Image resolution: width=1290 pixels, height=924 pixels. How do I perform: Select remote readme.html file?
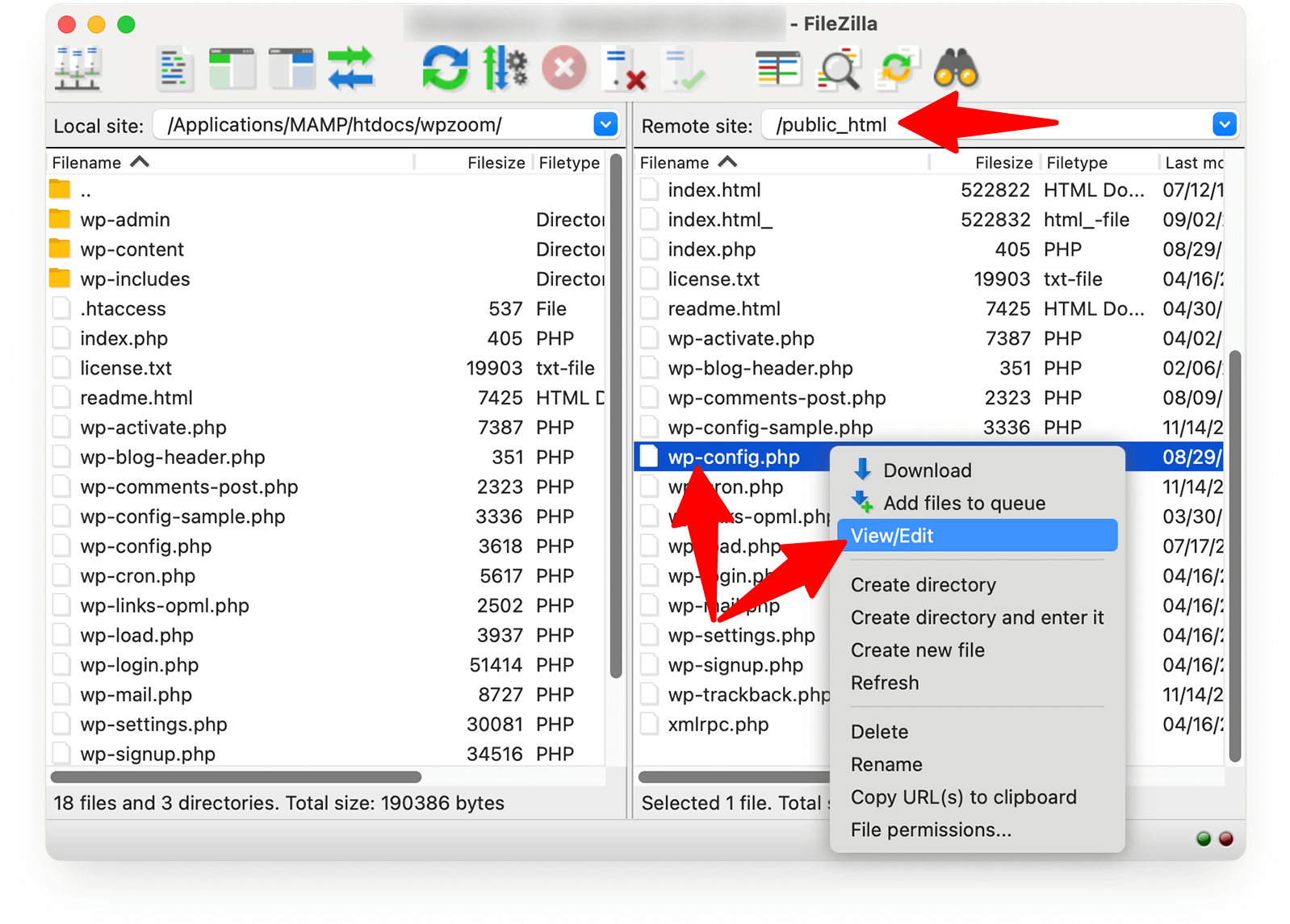click(930, 309)
